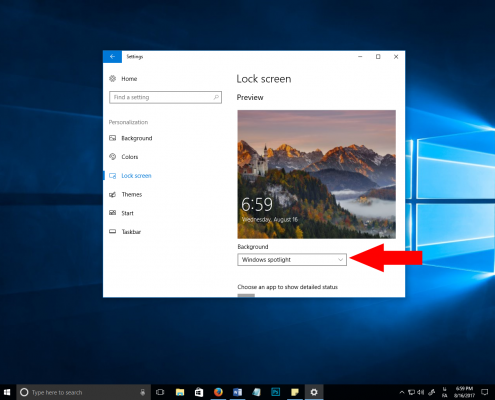Show hidden system tray icons chevron
495x400 pixels.
402,392
